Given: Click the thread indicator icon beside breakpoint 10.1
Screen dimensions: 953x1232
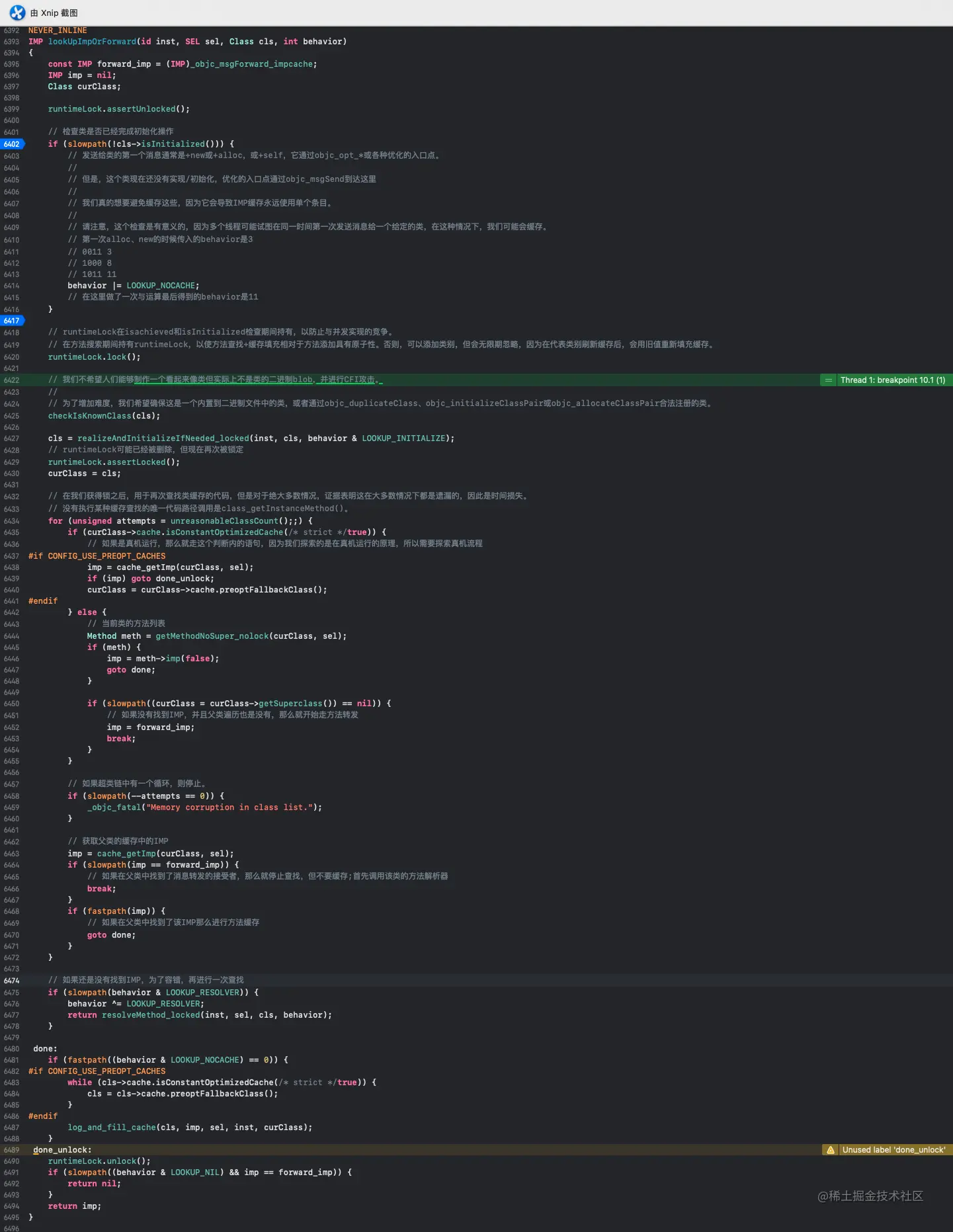Looking at the screenshot, I should click(828, 380).
